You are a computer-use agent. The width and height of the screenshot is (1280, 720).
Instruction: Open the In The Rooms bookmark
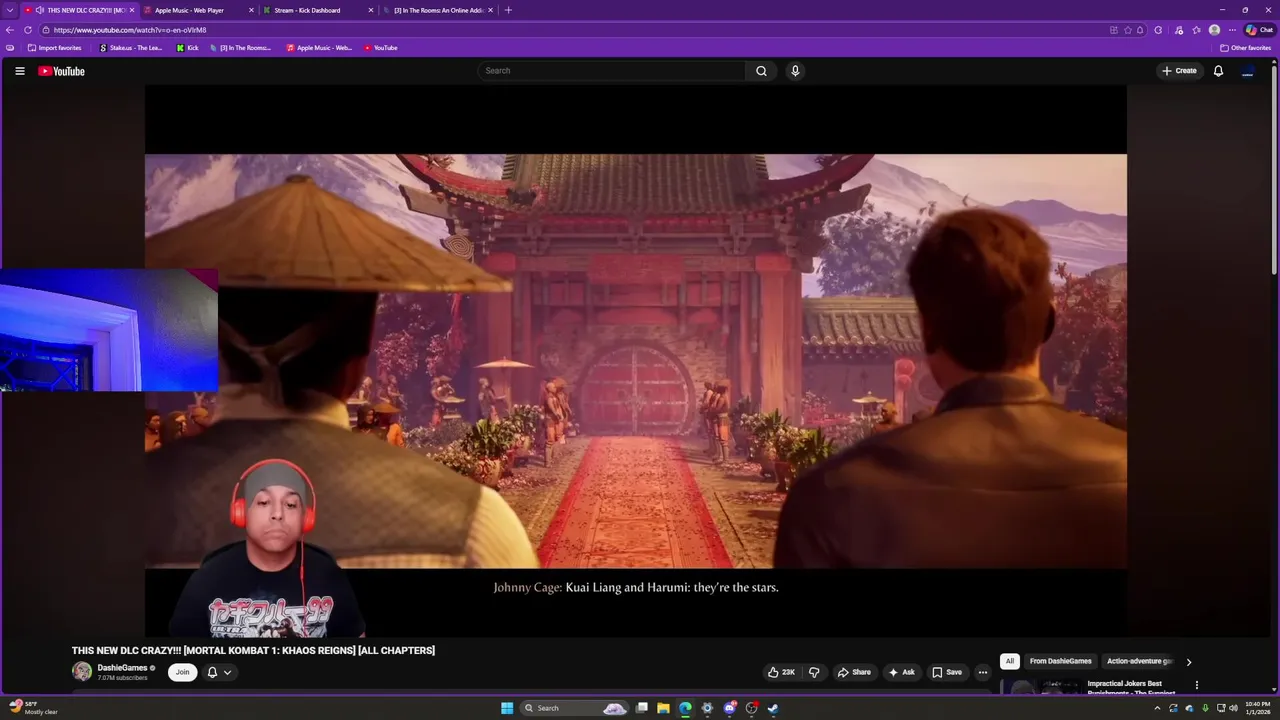tap(240, 48)
